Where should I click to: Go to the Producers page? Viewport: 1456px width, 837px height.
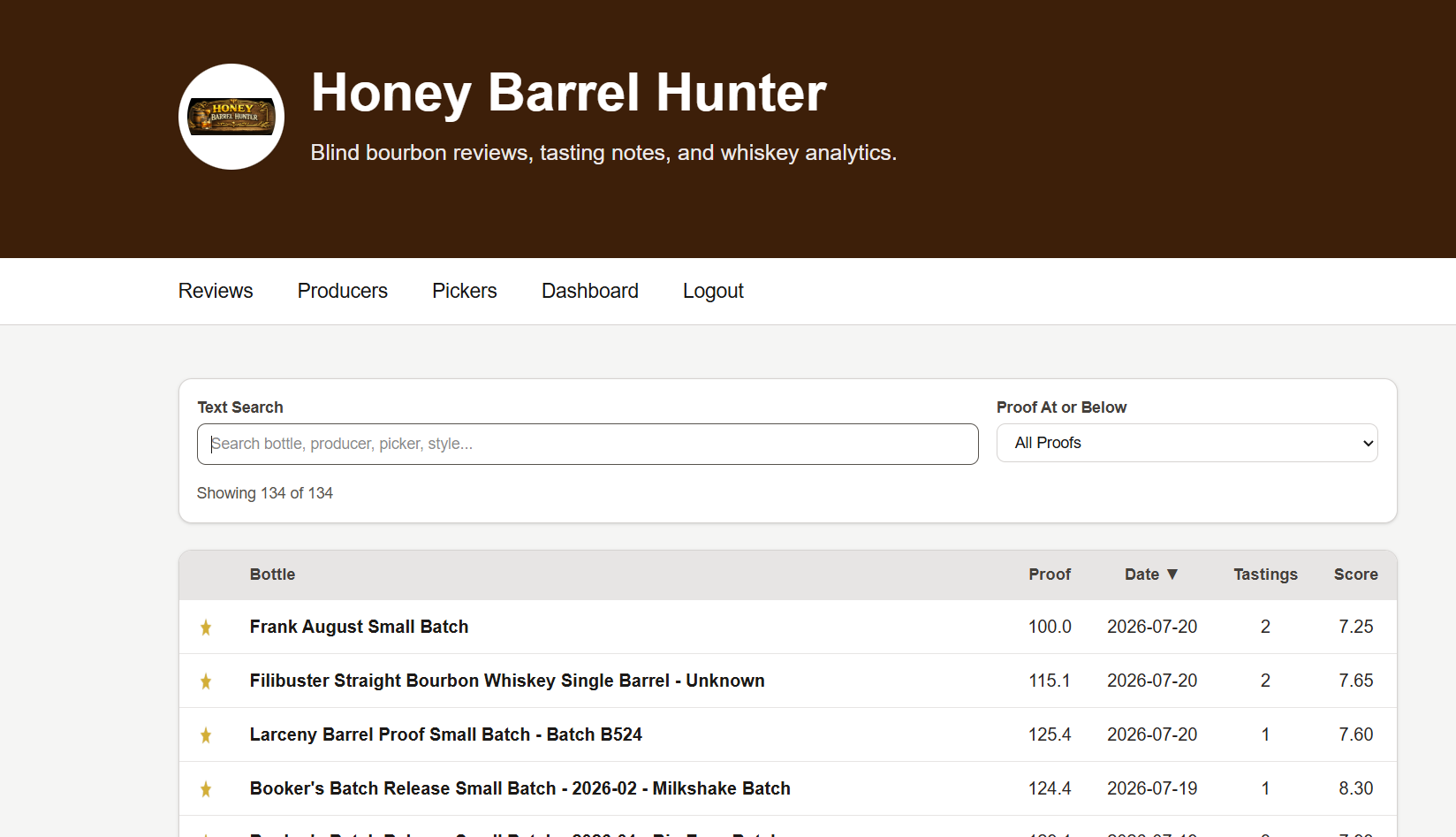(x=343, y=291)
